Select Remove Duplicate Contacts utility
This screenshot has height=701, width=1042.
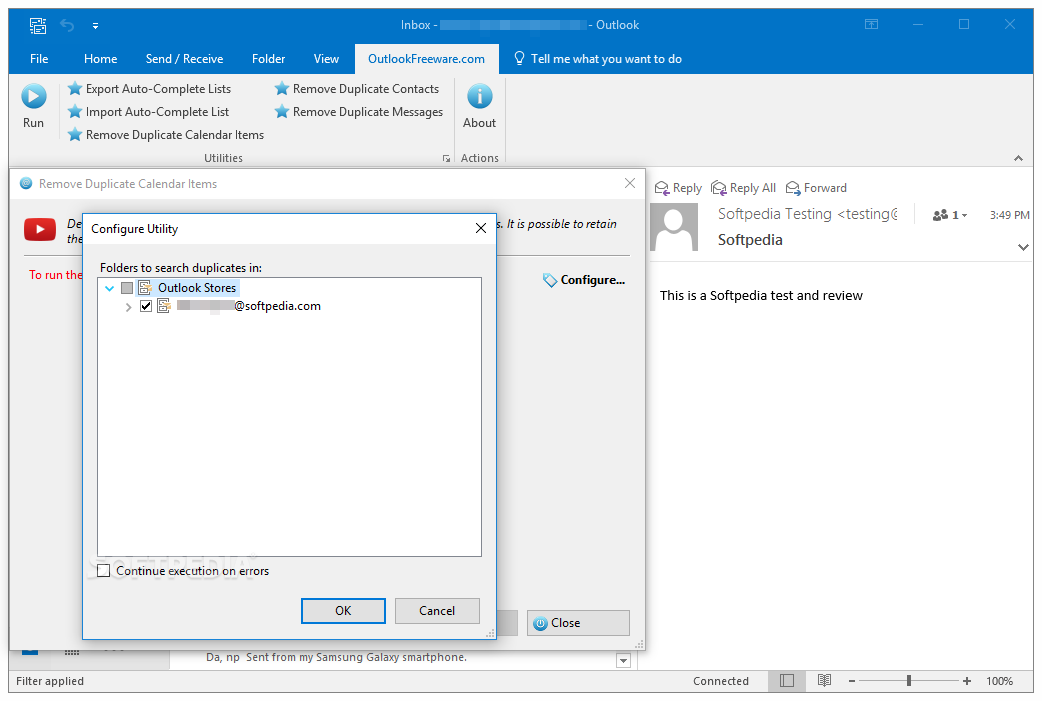pos(357,89)
